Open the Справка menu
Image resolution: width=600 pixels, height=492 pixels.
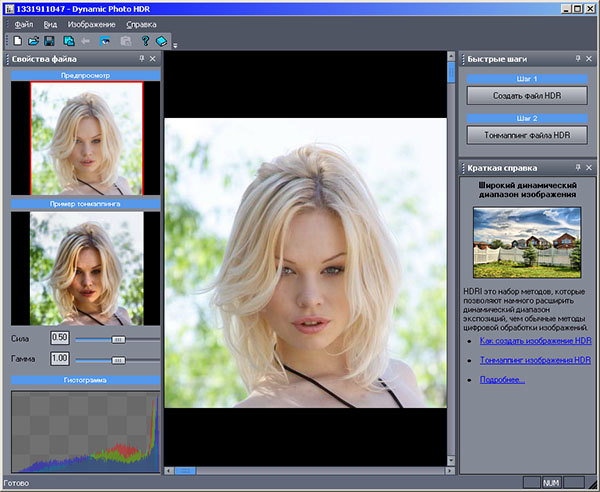[141, 23]
